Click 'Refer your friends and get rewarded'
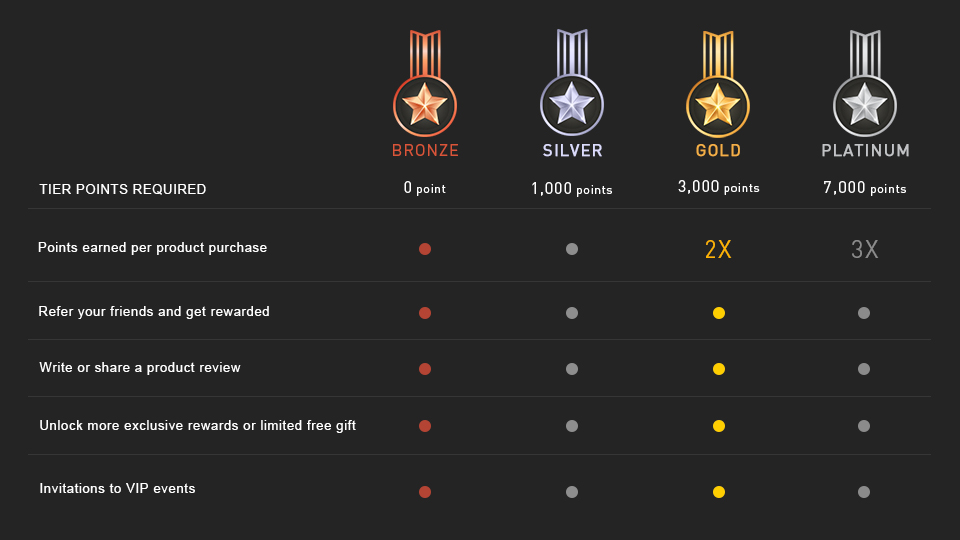The image size is (960, 540). 154,312
